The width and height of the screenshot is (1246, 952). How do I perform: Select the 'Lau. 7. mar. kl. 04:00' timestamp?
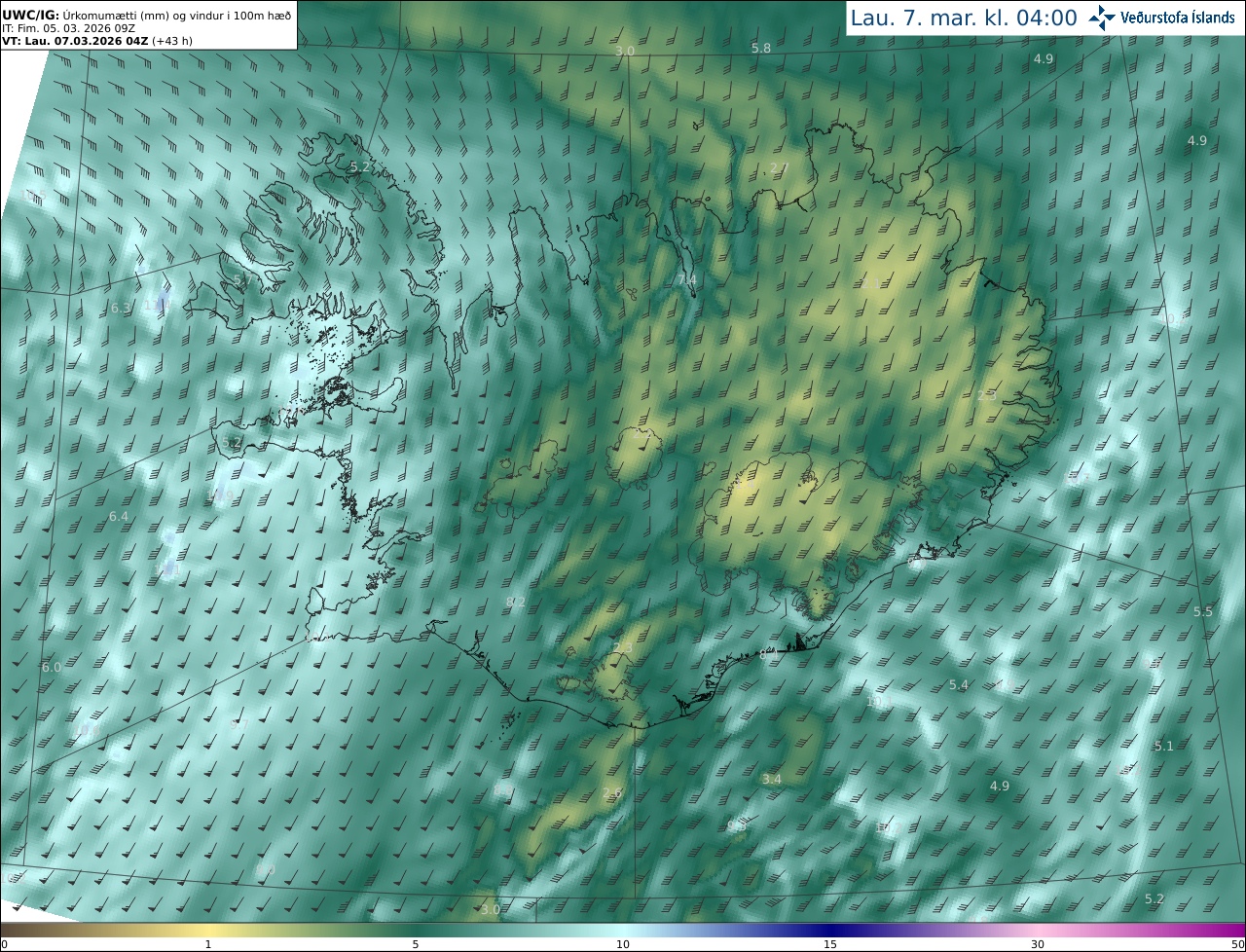point(964,18)
